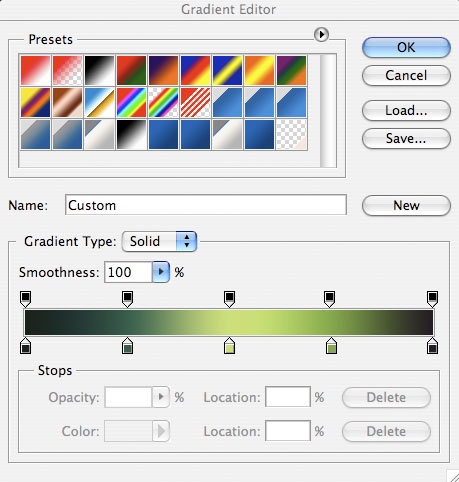459x482 pixels.
Task: Select the leftmost opacity stop above gradient
Action: 26,299
